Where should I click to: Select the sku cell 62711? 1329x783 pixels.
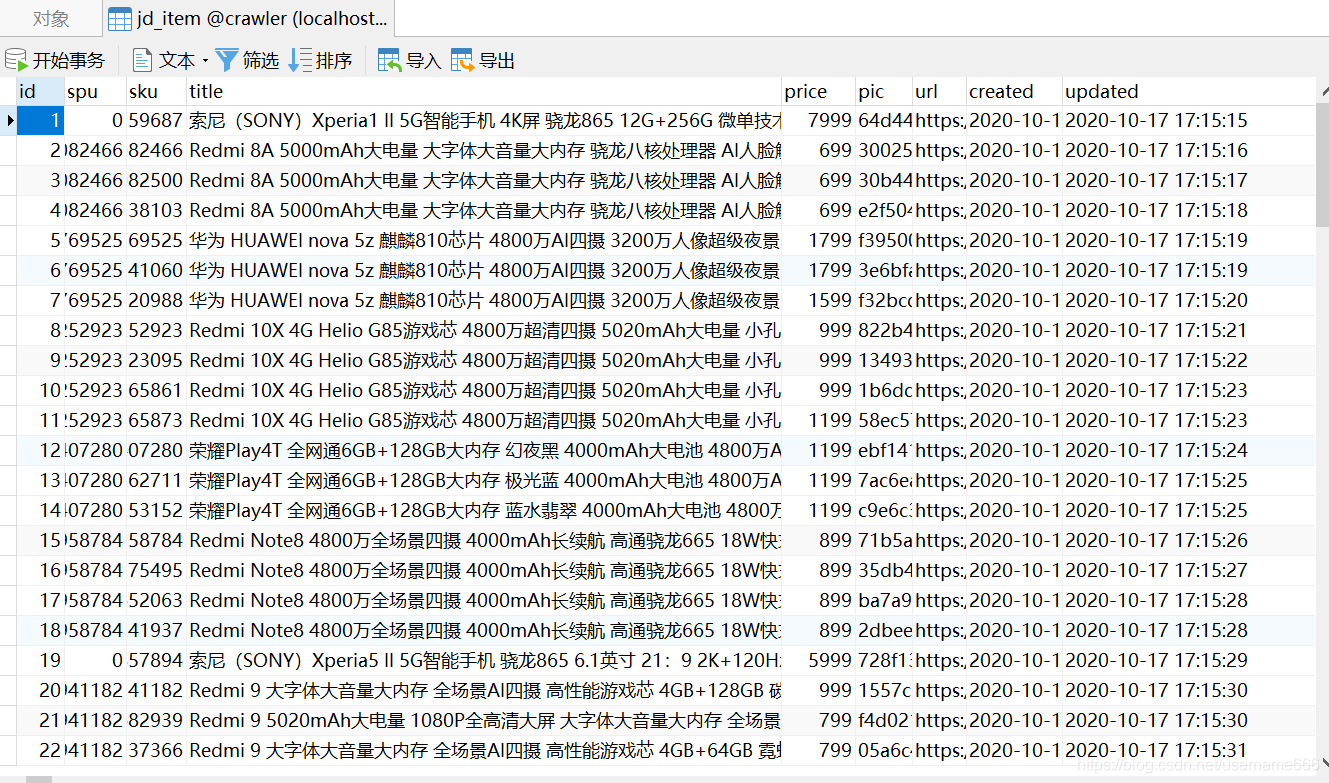click(156, 481)
